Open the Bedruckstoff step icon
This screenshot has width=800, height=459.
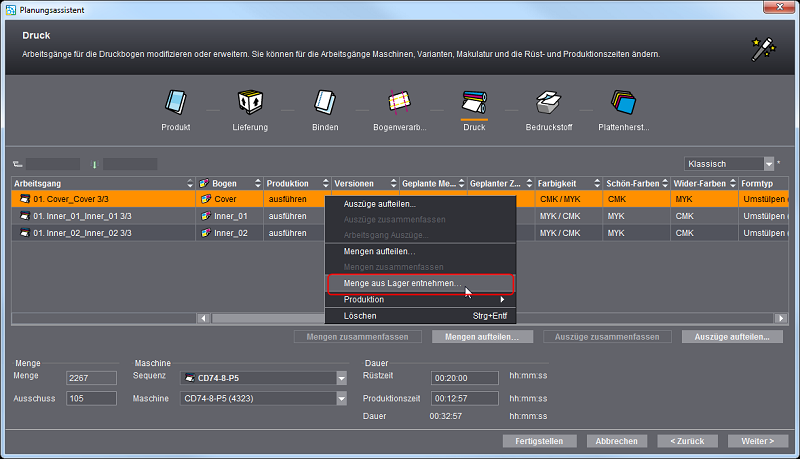[549, 102]
